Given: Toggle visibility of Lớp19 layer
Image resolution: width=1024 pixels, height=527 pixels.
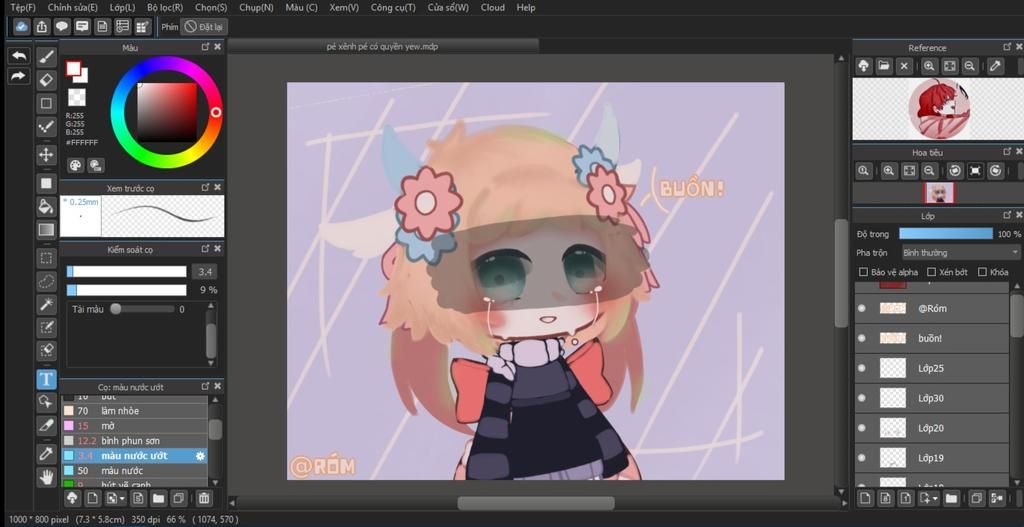Looking at the screenshot, I should (x=861, y=458).
